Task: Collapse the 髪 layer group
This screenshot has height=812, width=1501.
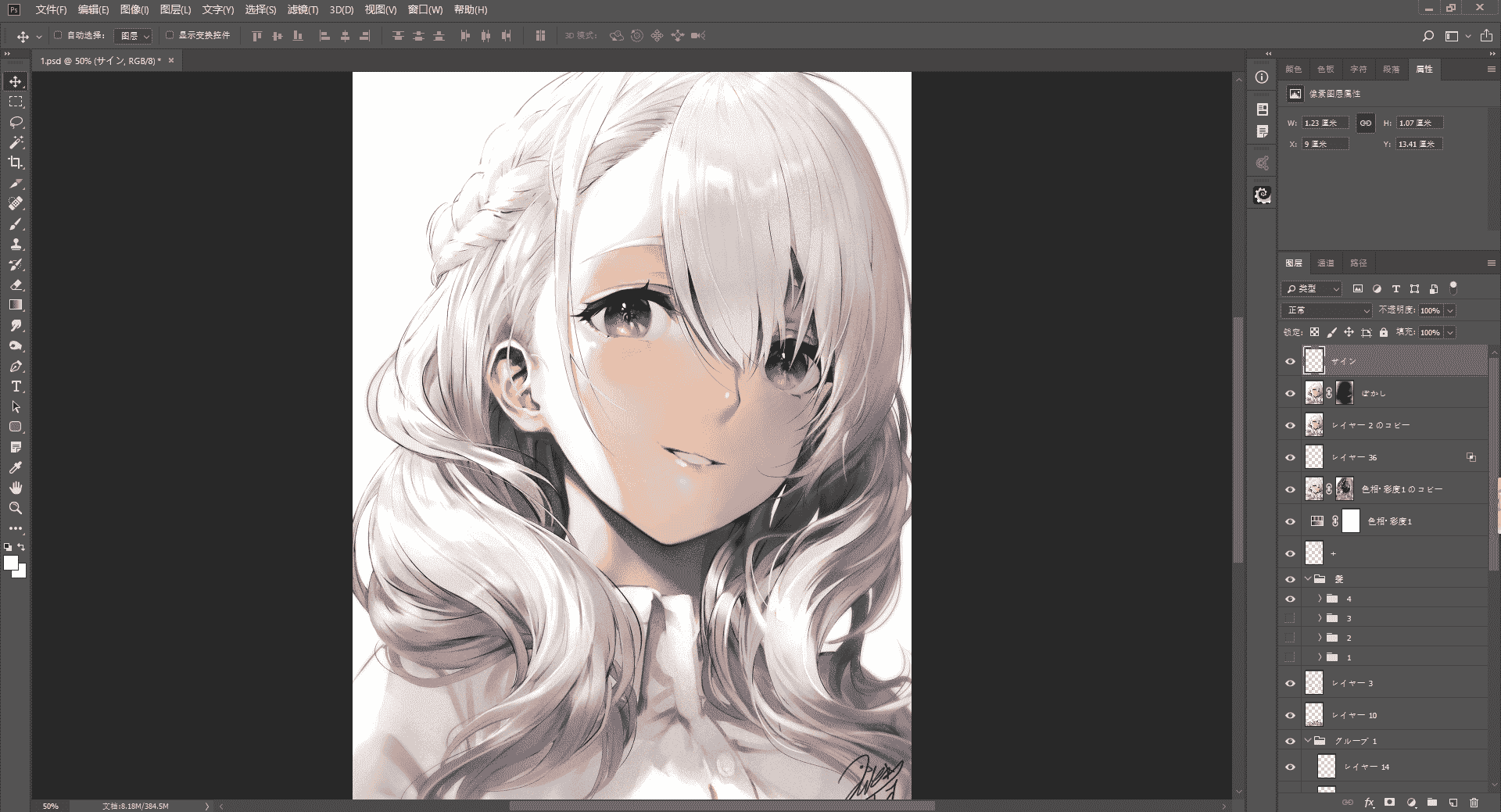Action: coord(1308,579)
